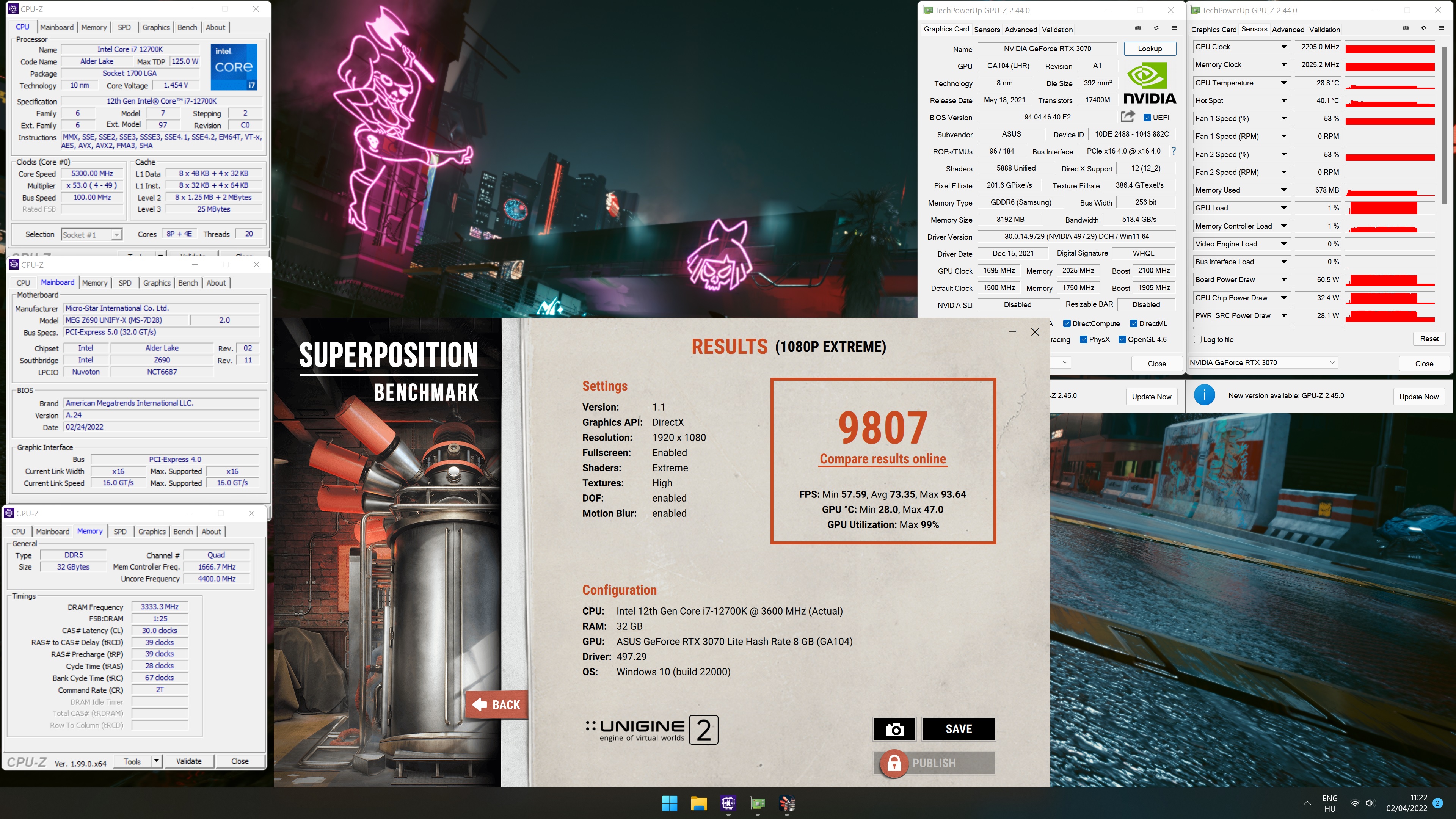Click the GPU-Z icon in the taskbar
Viewport: 1456px width, 819px height.
click(758, 803)
